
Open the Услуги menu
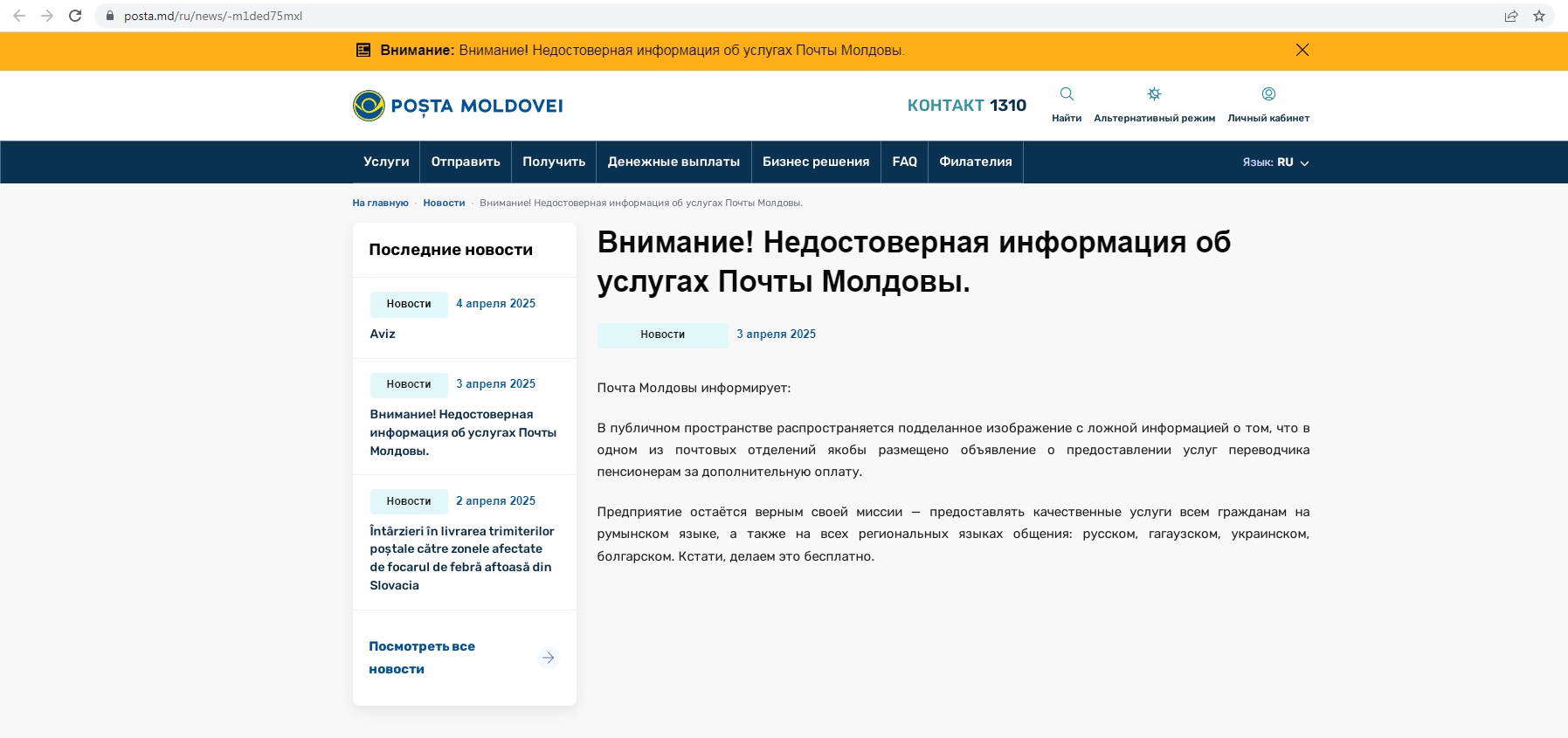point(386,162)
